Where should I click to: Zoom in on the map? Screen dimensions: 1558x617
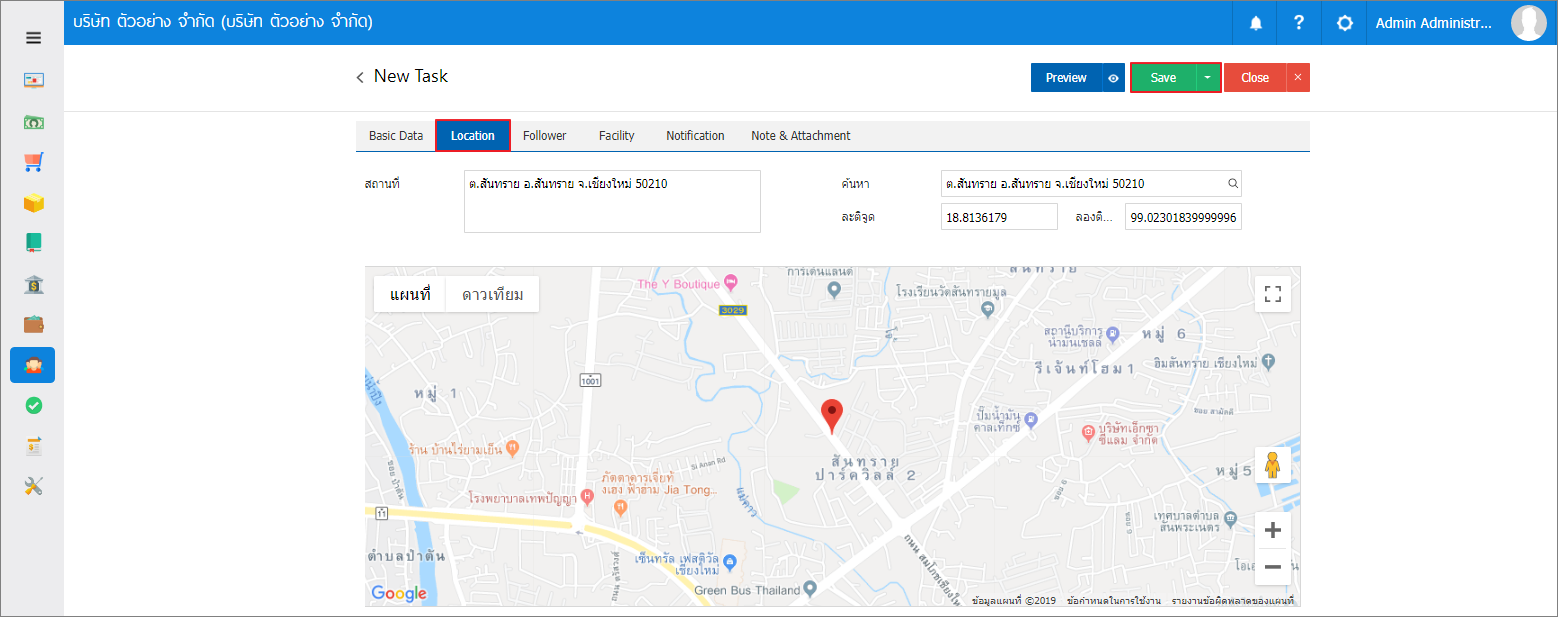click(1273, 530)
